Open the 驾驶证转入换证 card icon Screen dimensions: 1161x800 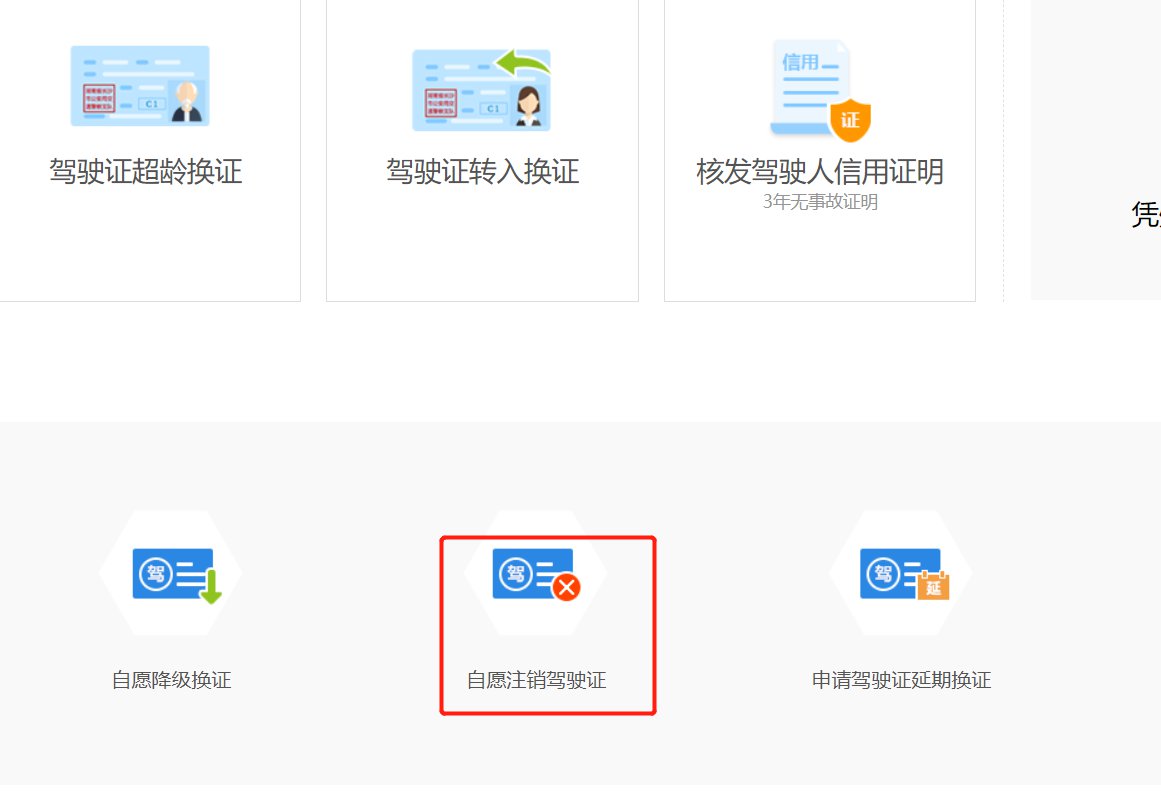pos(481,90)
